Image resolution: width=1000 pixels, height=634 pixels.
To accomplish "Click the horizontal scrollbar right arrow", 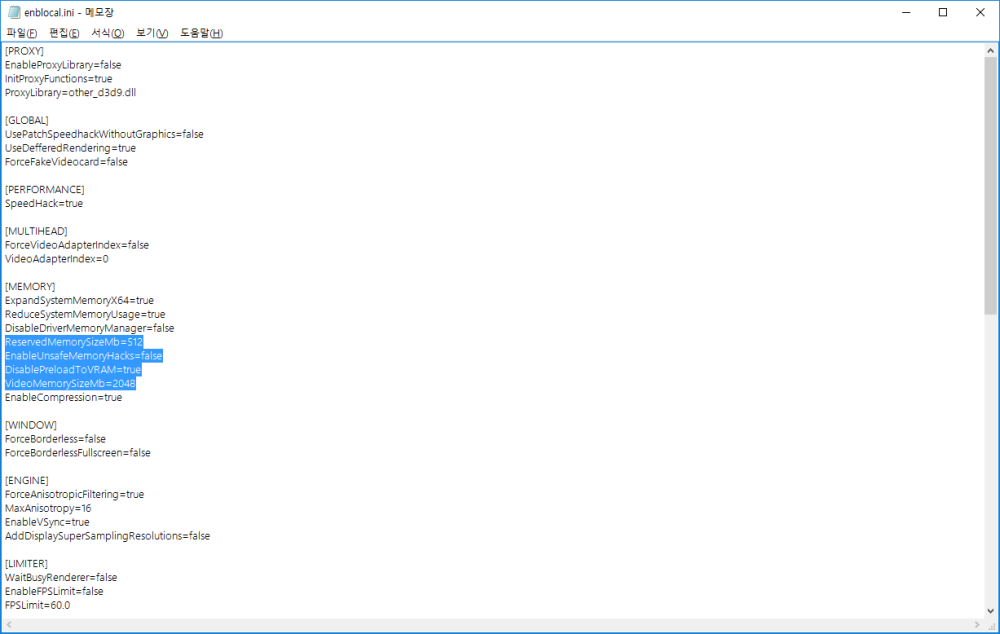I will coord(974,625).
